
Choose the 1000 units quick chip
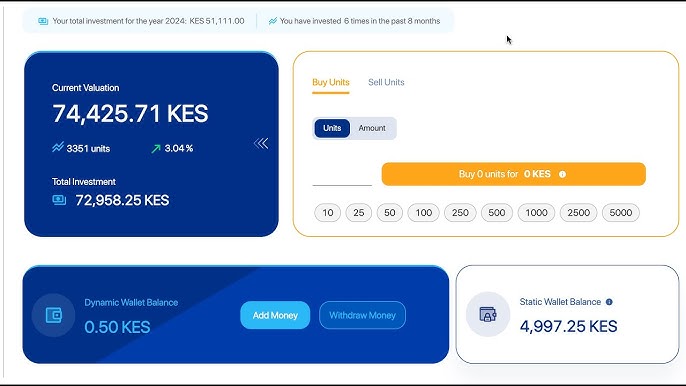click(536, 213)
